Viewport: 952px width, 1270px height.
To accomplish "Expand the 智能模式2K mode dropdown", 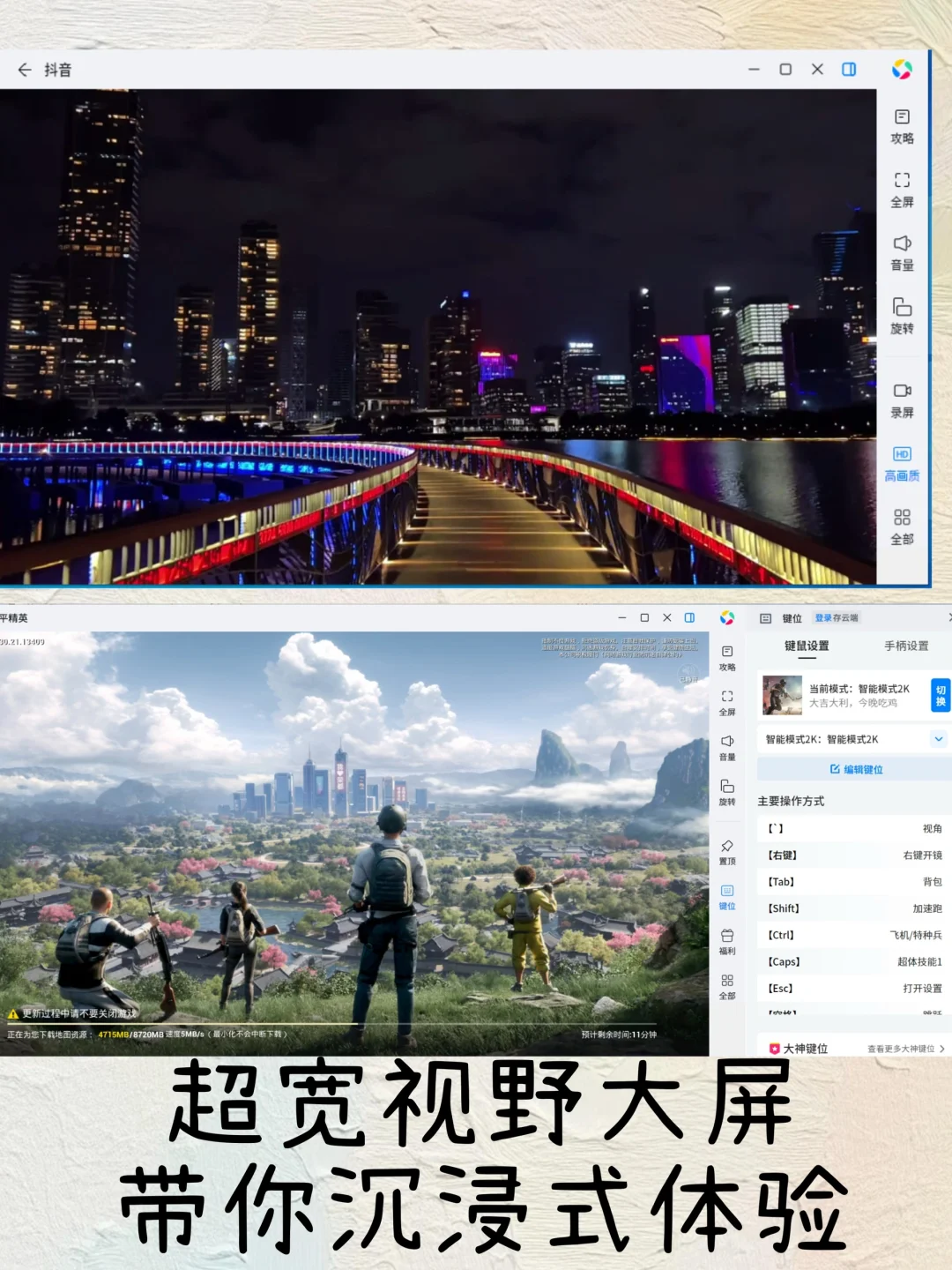I will pos(937,739).
